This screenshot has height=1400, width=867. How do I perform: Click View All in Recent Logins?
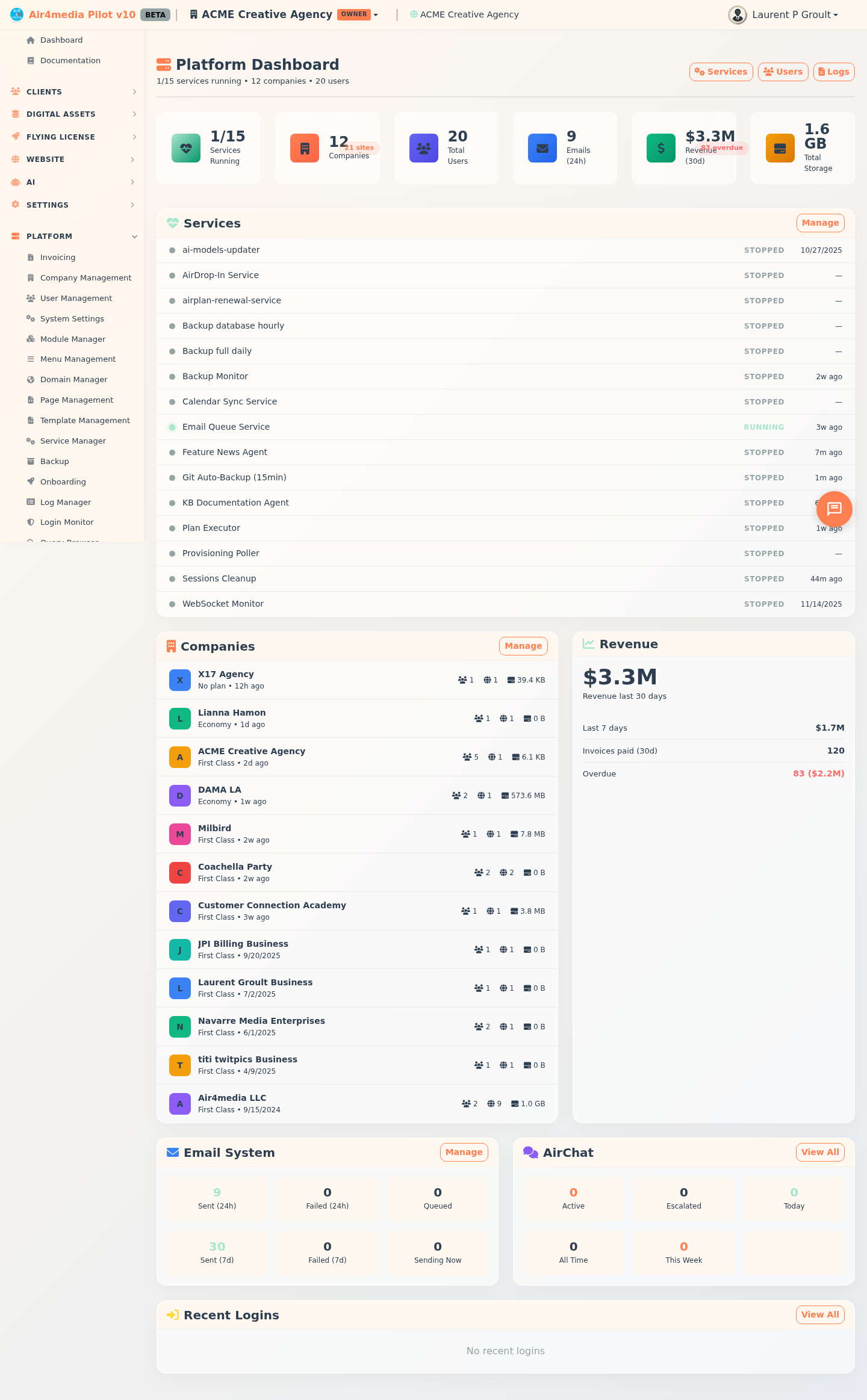pyautogui.click(x=820, y=1315)
